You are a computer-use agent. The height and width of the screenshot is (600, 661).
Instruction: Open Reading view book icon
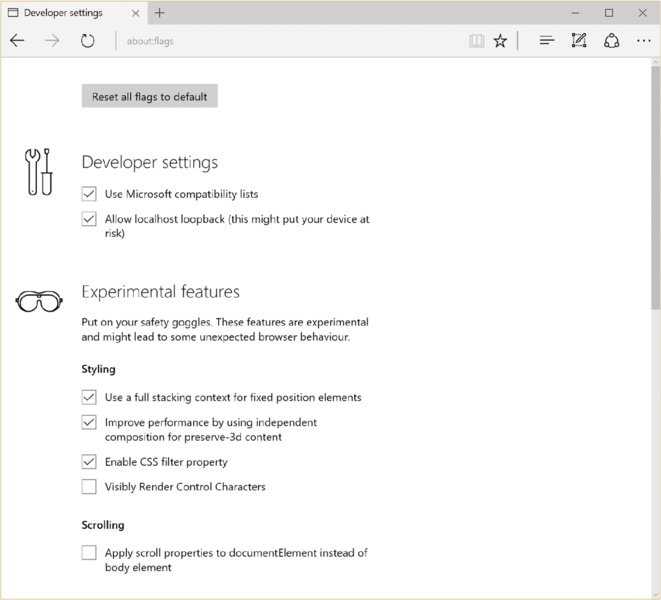pyautogui.click(x=476, y=41)
